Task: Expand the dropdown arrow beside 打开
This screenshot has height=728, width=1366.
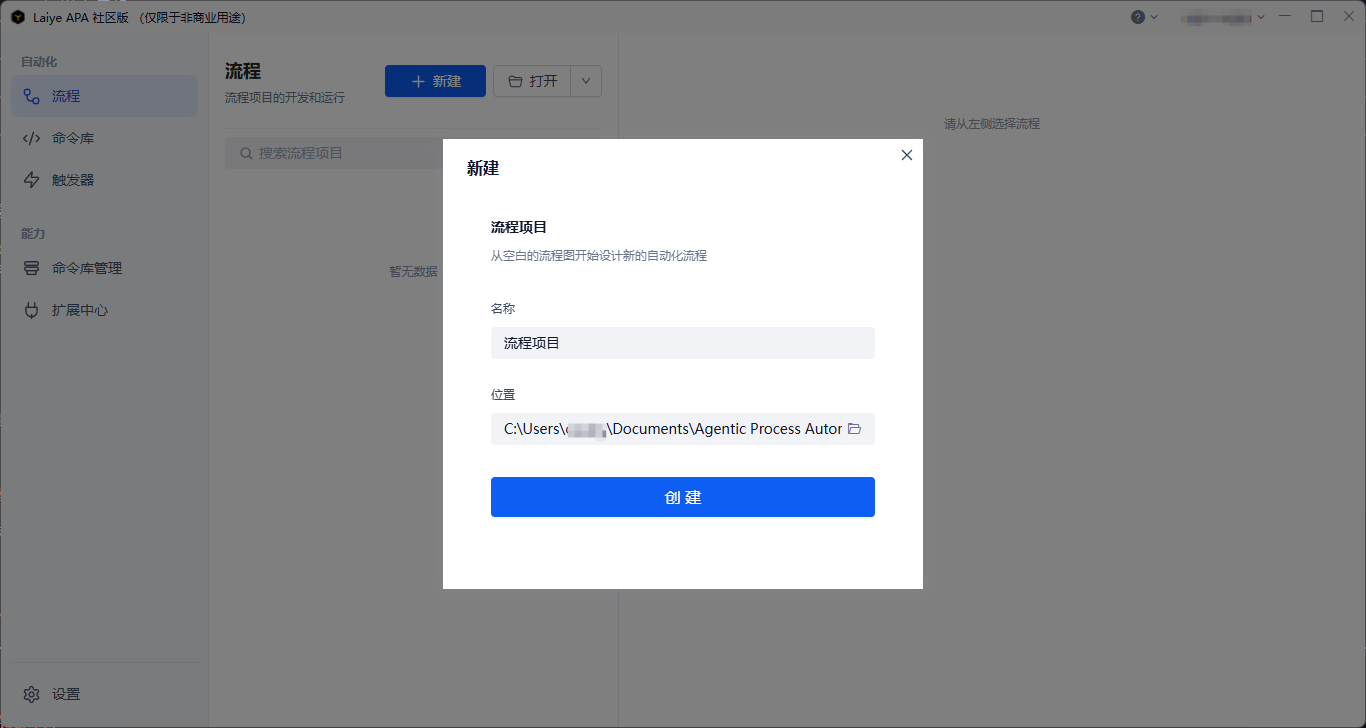Action: point(586,81)
